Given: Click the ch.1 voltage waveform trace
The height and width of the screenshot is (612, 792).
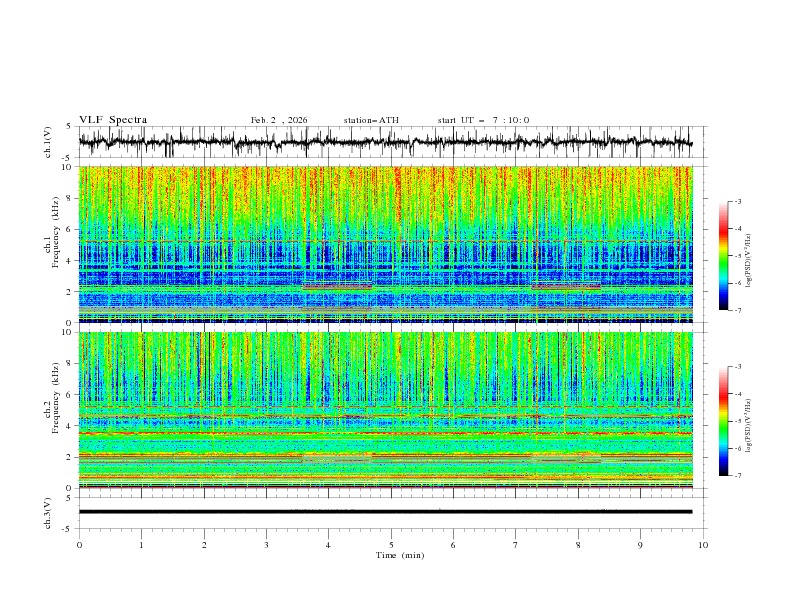Looking at the screenshot, I should [385, 142].
